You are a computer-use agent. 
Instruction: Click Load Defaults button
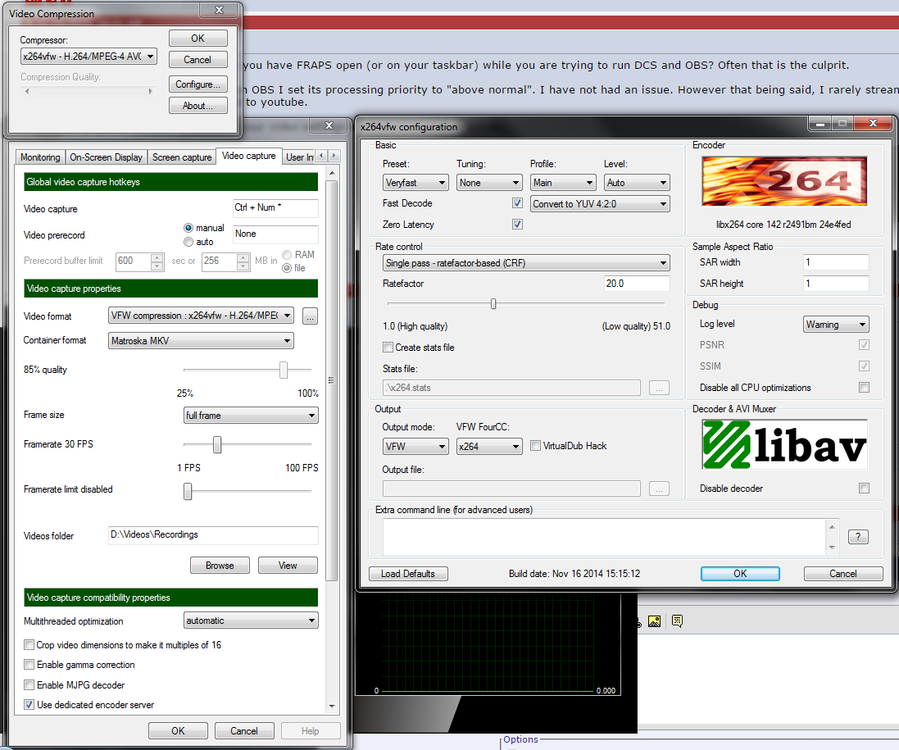pyautogui.click(x=408, y=573)
